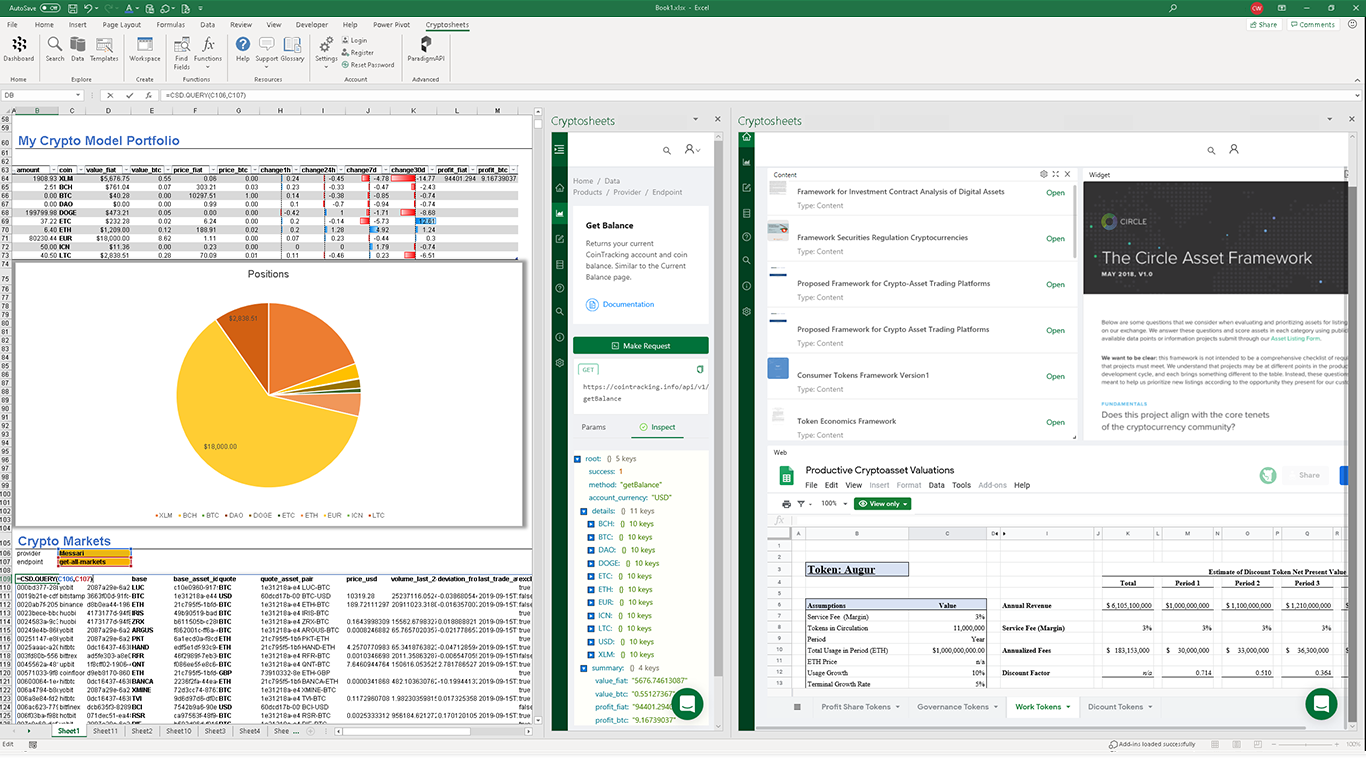Image resolution: width=1366 pixels, height=768 pixels.
Task: Open the Cryptosheets Dashboard ribbon button
Action: click(19, 49)
